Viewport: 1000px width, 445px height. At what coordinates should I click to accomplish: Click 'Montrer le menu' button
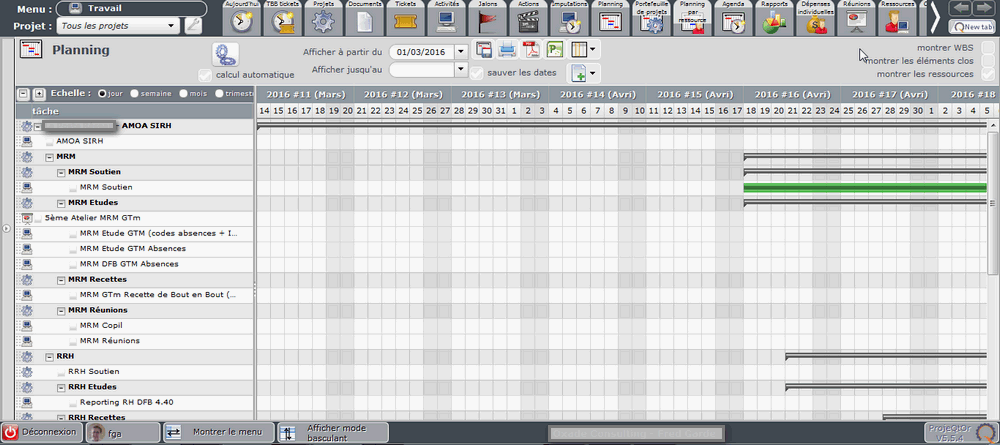pos(216,432)
